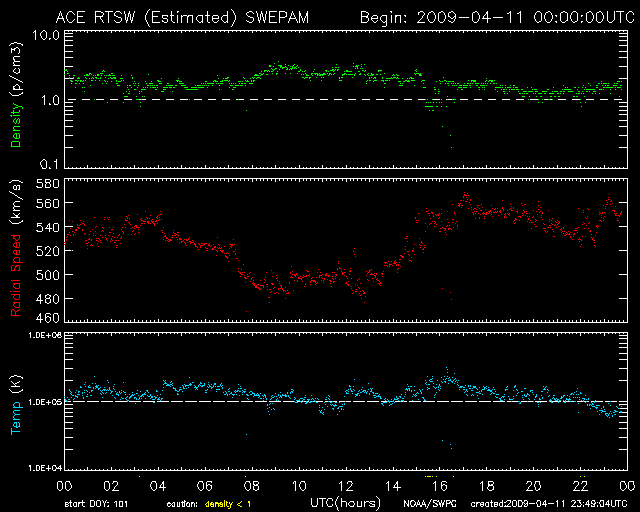Click the '500' speed tick label

[x=48, y=275]
